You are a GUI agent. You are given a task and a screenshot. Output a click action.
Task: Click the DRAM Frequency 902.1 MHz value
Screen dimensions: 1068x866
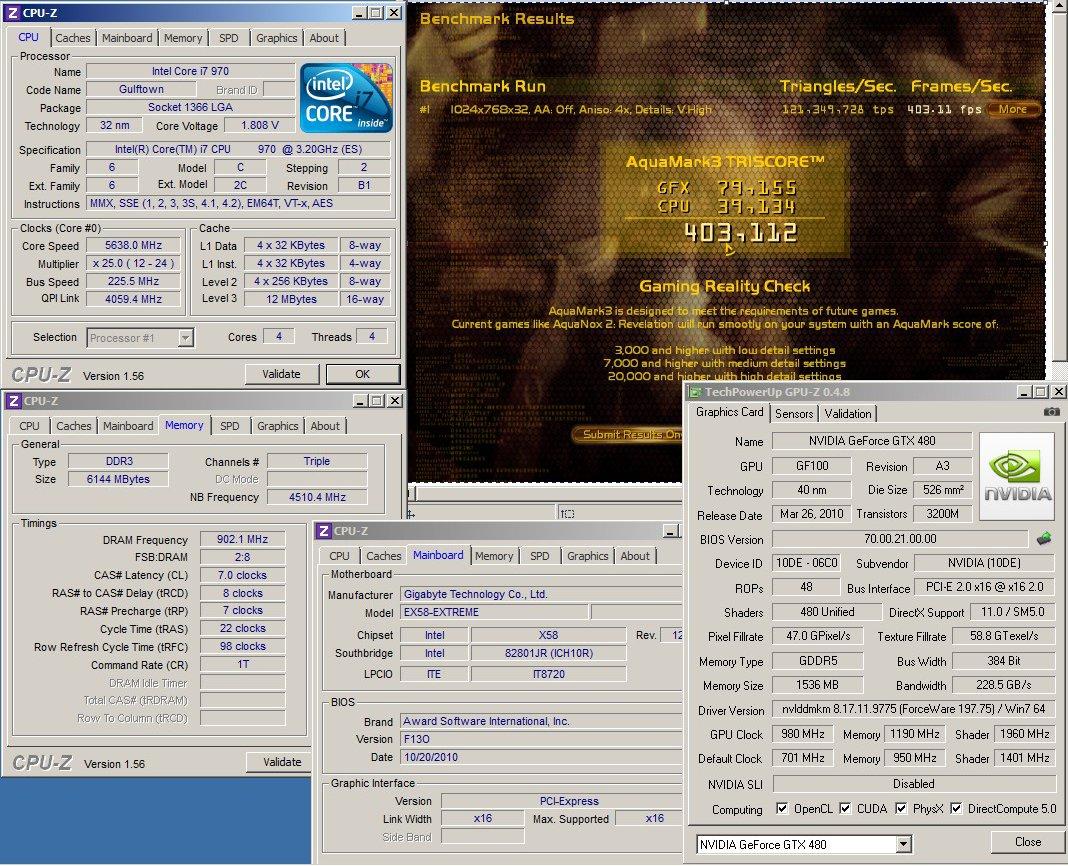click(x=242, y=539)
